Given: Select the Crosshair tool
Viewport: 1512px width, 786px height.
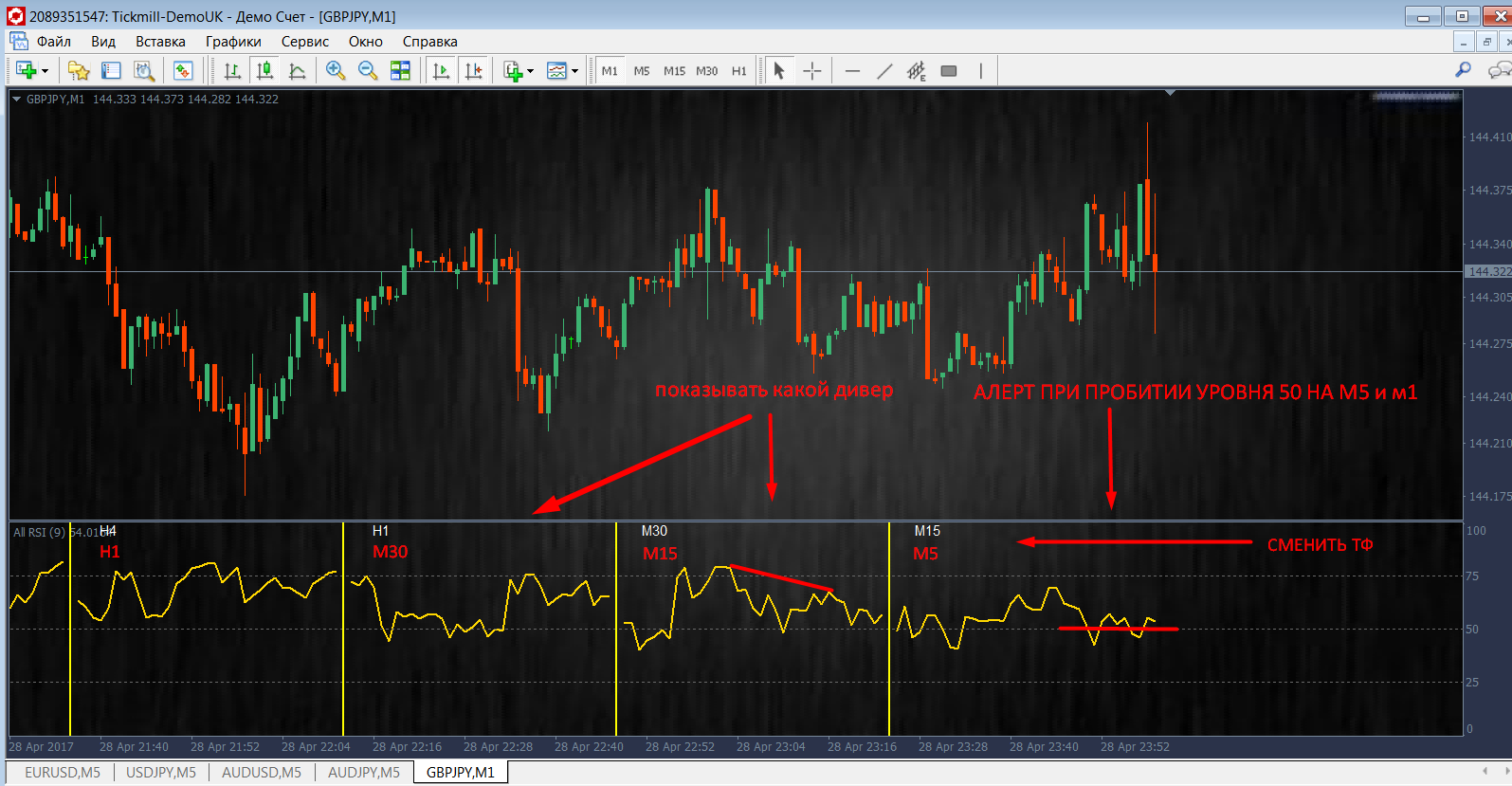Looking at the screenshot, I should 812,71.
